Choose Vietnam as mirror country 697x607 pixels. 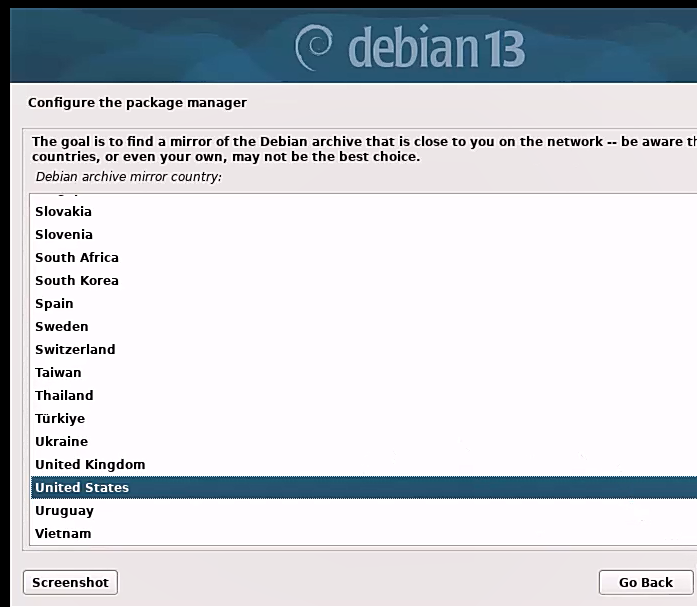(63, 533)
